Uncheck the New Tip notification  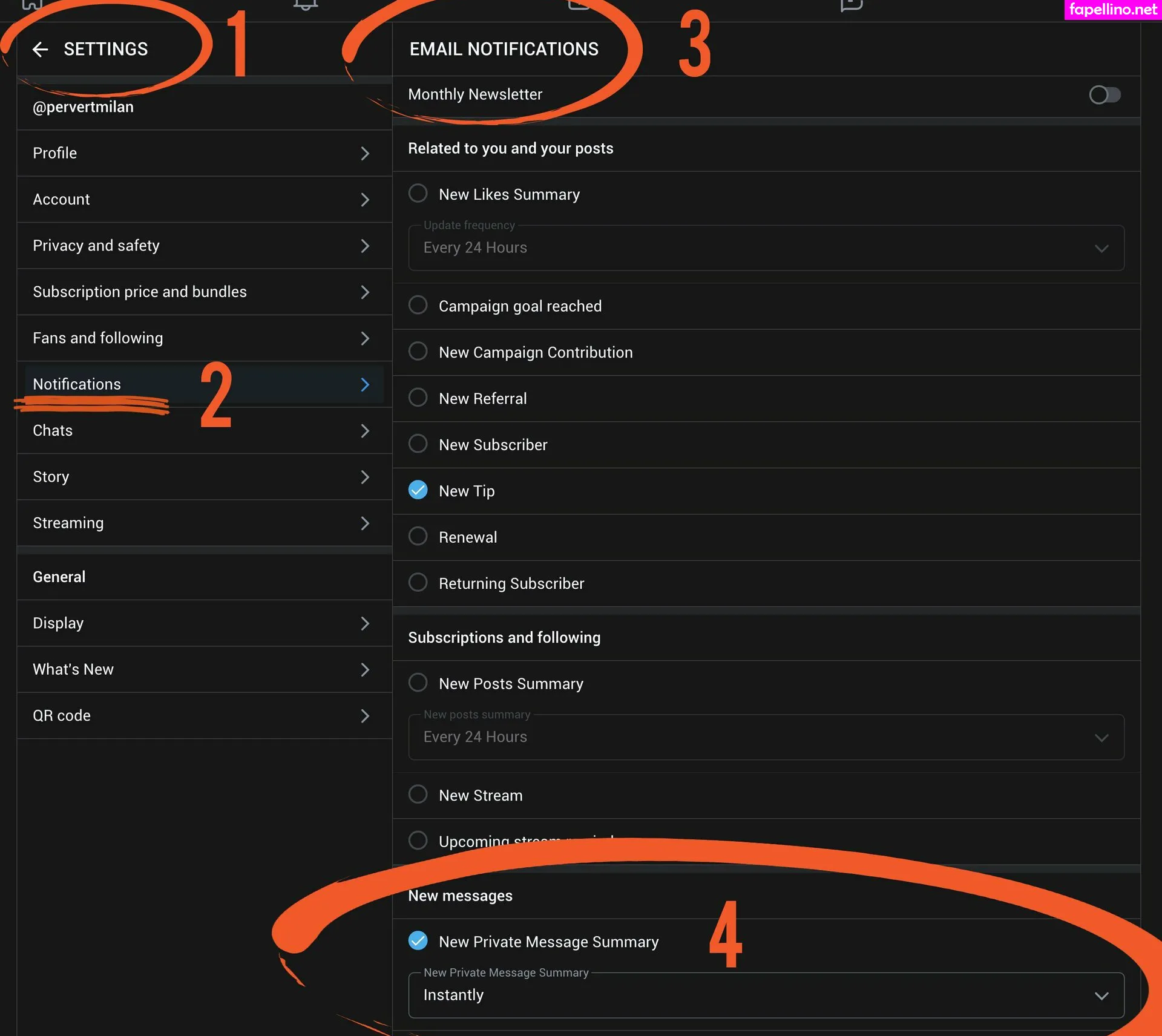[x=418, y=490]
